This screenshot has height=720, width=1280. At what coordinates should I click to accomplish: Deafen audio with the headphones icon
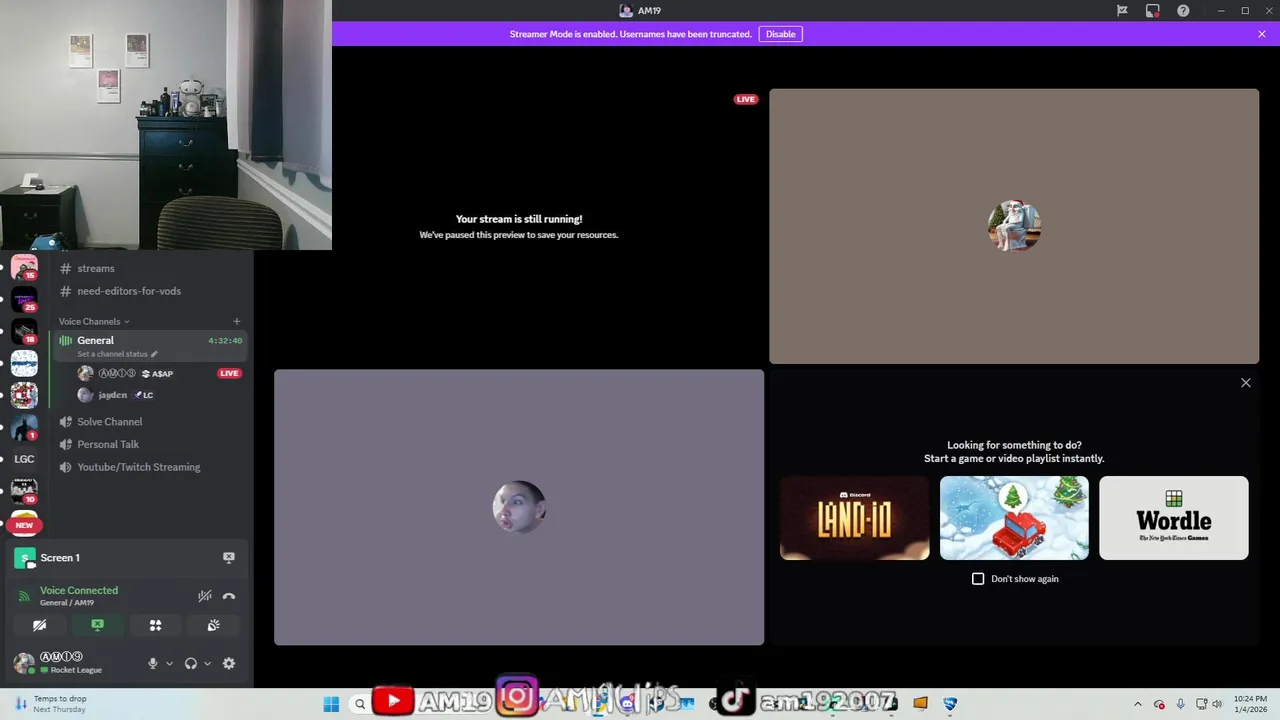(x=191, y=664)
